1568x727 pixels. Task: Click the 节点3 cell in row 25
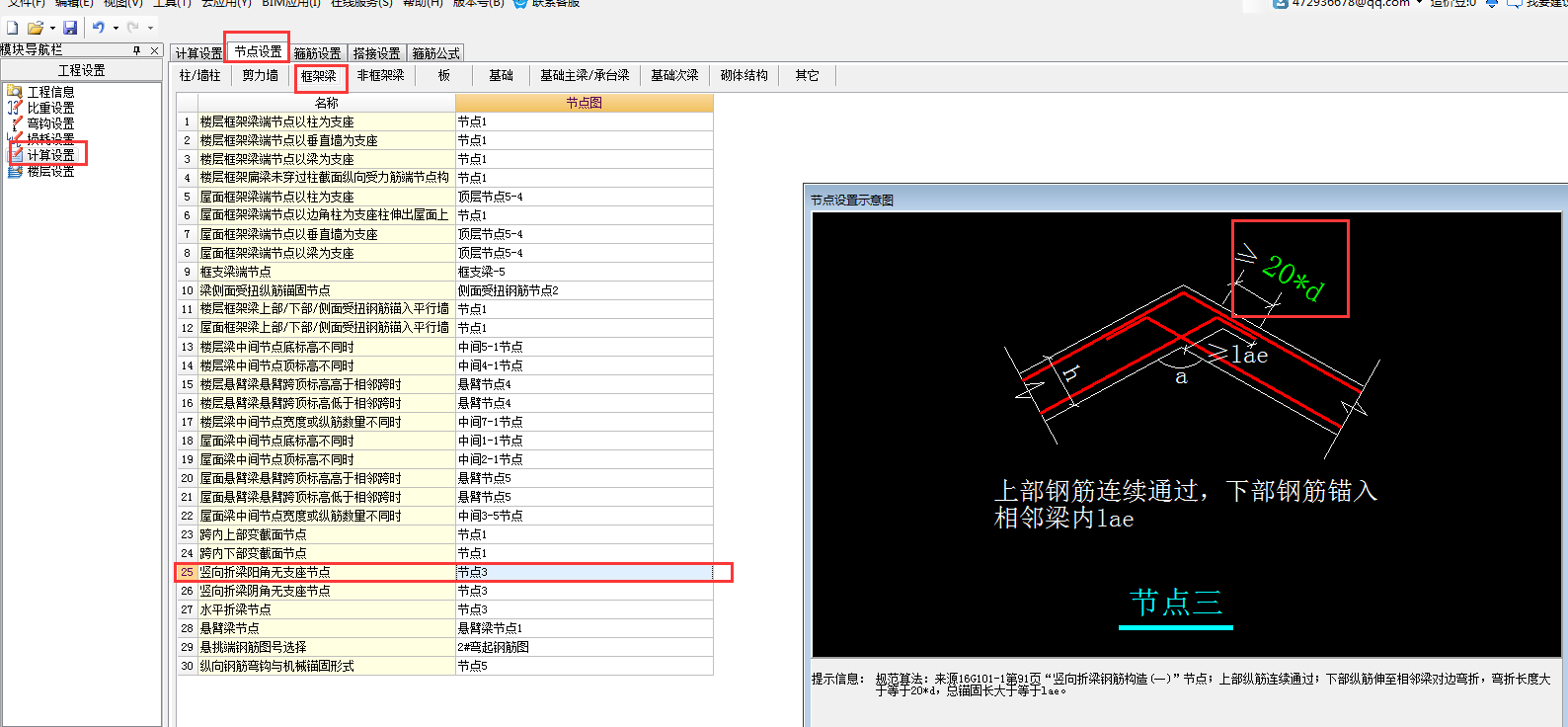tap(584, 572)
